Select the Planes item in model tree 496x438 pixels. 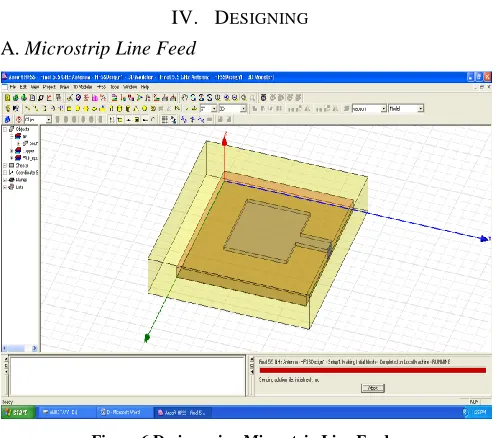21,180
